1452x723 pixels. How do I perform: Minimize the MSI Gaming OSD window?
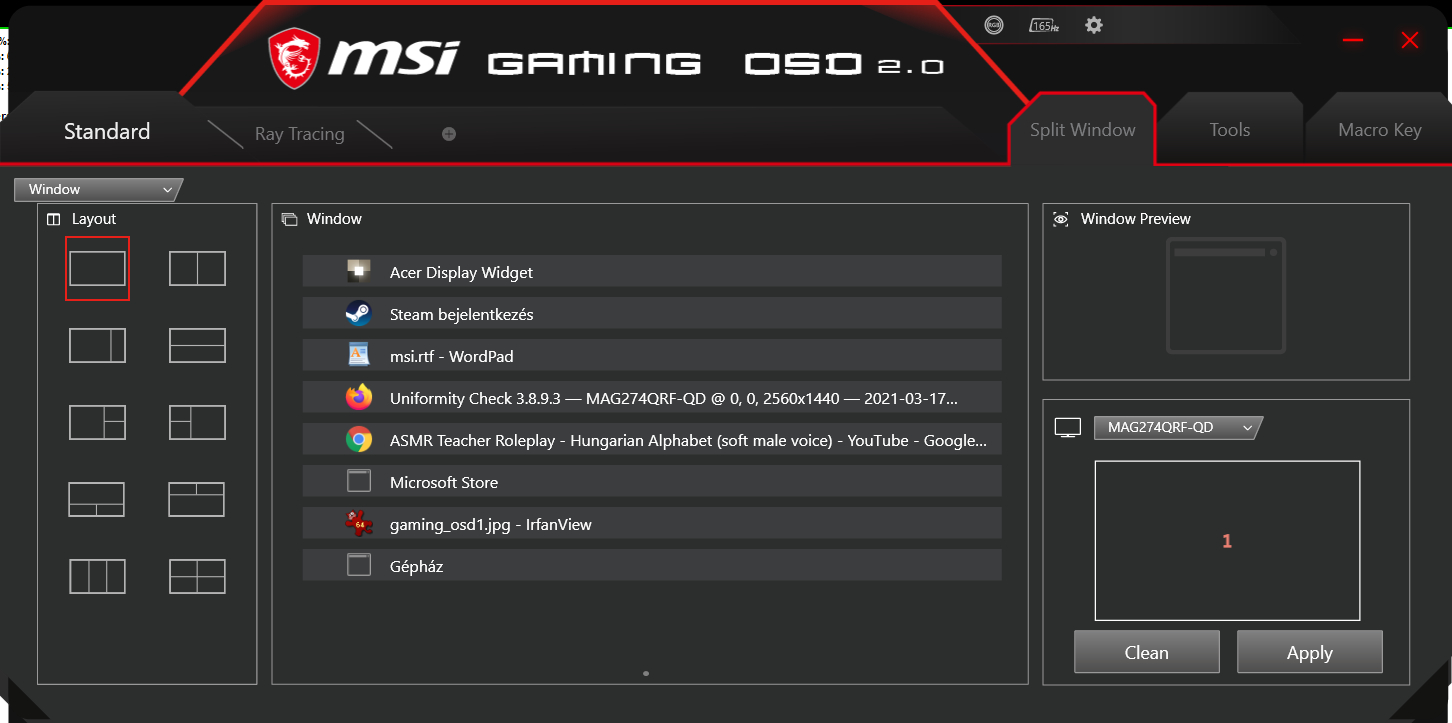pos(1354,40)
